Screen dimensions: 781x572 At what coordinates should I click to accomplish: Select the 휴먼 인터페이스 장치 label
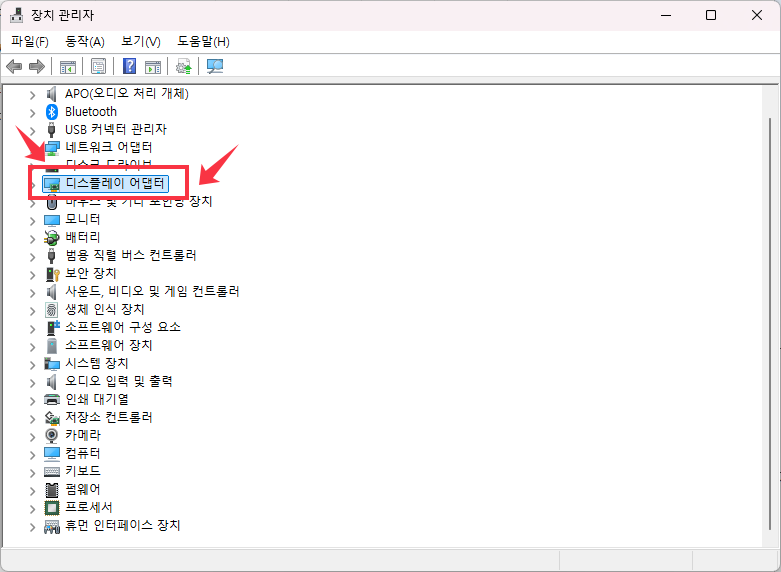click(123, 525)
